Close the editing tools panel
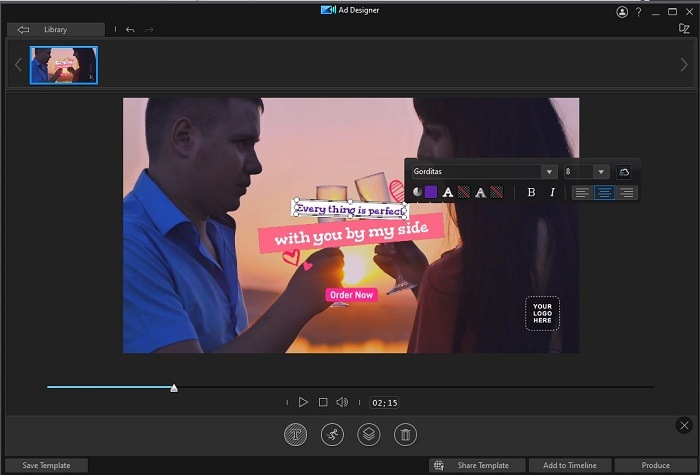This screenshot has width=700, height=475. 684,425
